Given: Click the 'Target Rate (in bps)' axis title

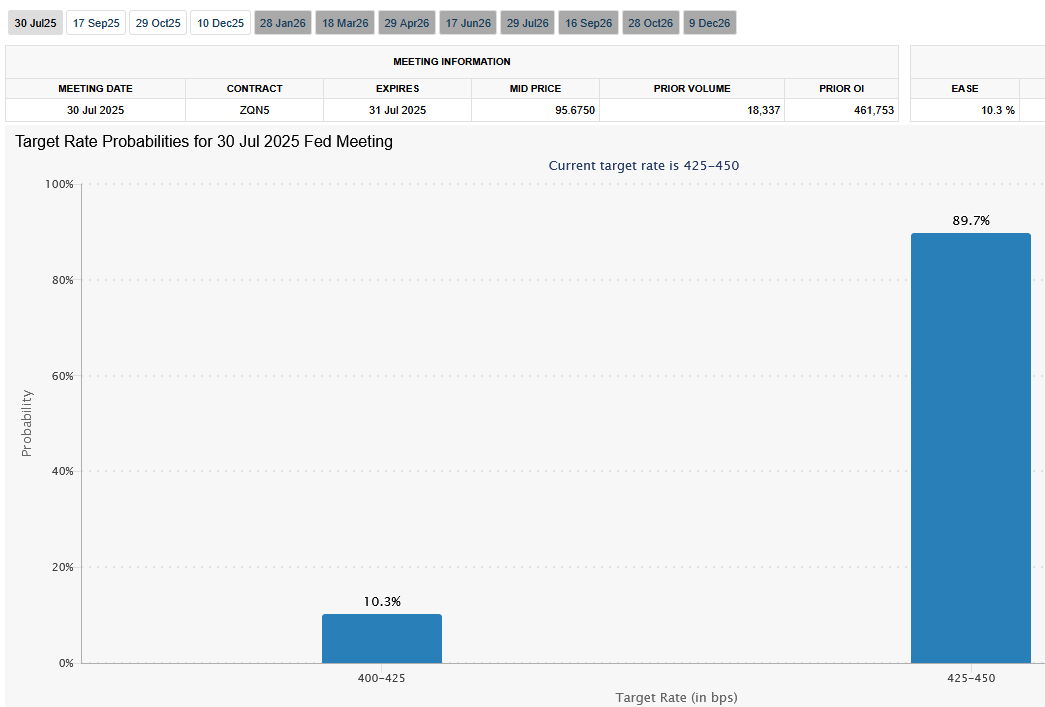Looking at the screenshot, I should pos(676,698).
